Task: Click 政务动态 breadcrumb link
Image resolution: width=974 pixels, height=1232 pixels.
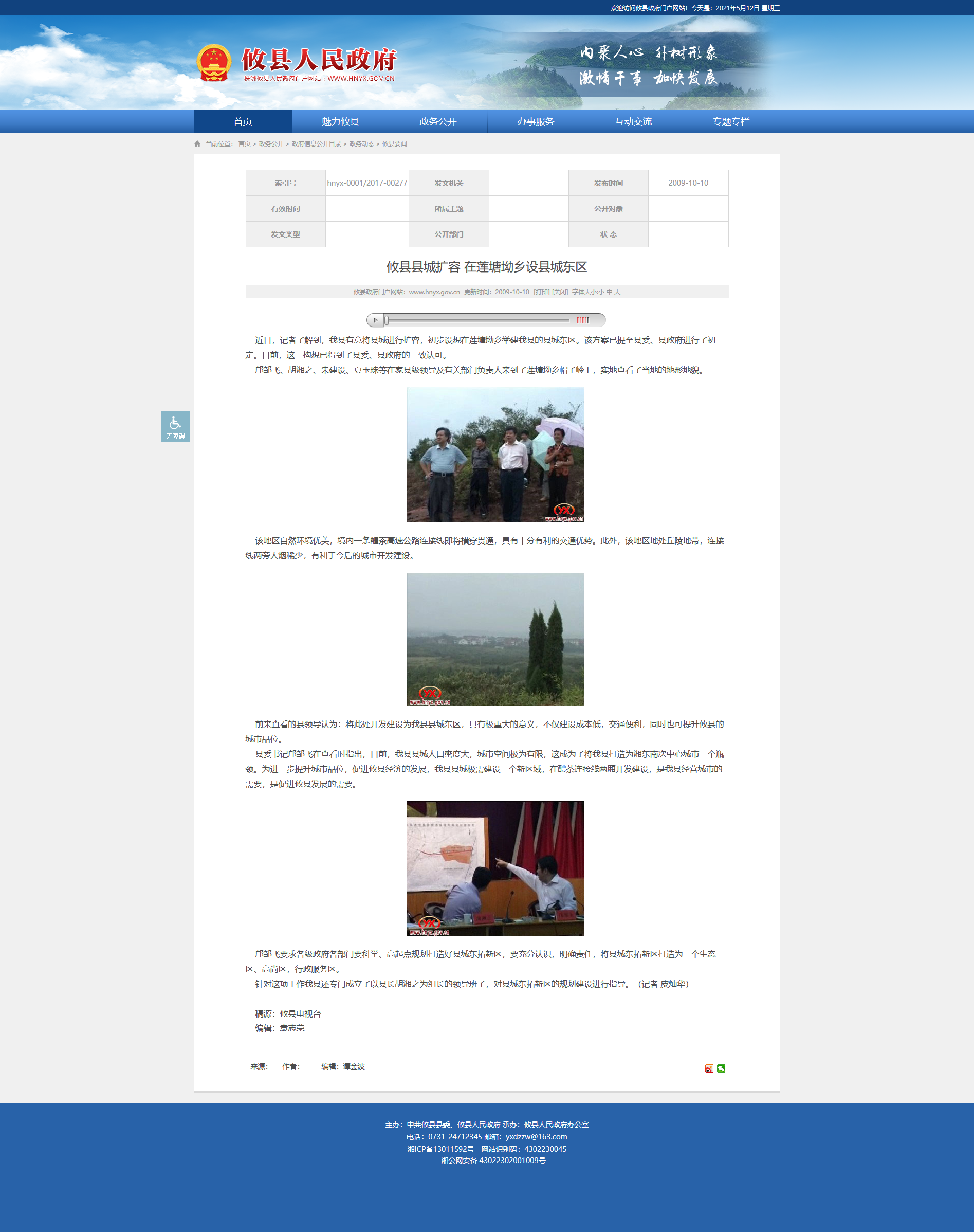Action: click(361, 144)
